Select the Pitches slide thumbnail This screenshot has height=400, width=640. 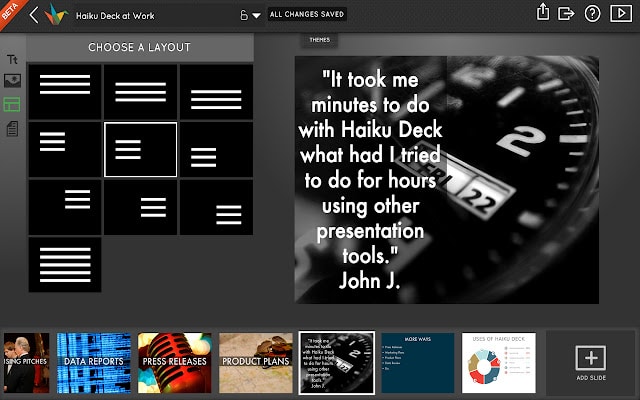[x=26, y=363]
